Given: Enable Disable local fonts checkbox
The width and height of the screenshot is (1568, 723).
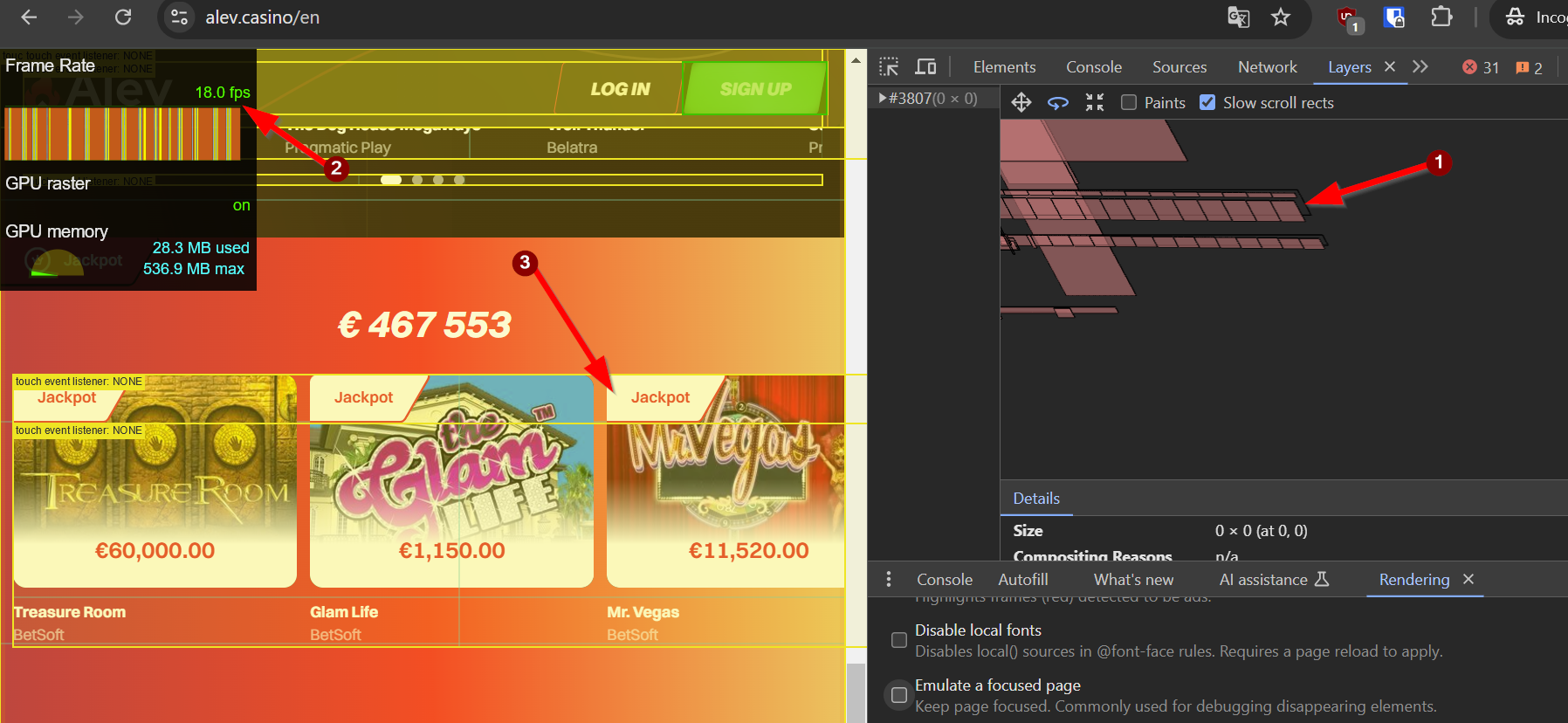Looking at the screenshot, I should pos(899,640).
